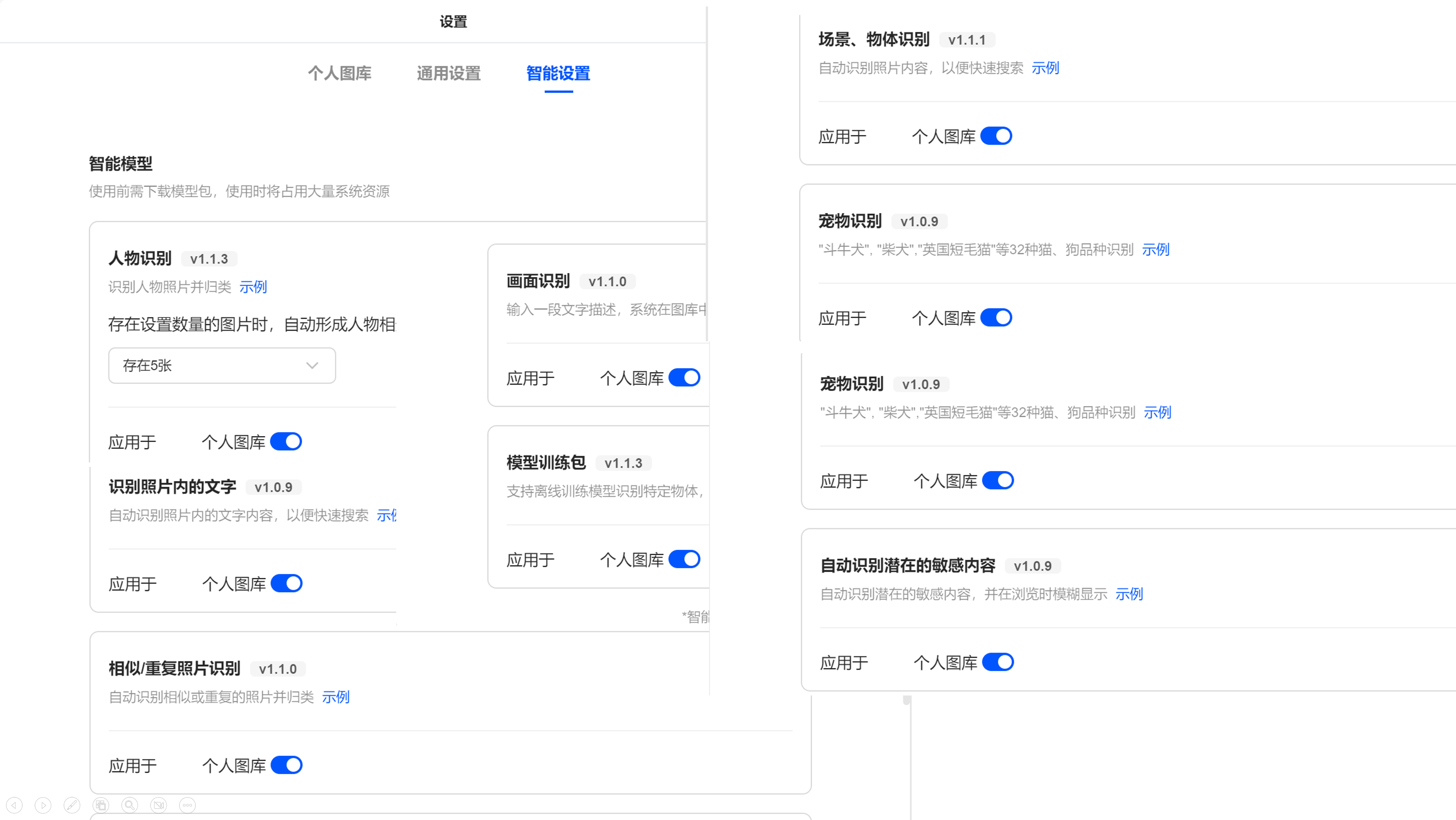Click the v1.1.3 badge next to 人物识别
This screenshot has width=1456, height=820.
point(209,259)
